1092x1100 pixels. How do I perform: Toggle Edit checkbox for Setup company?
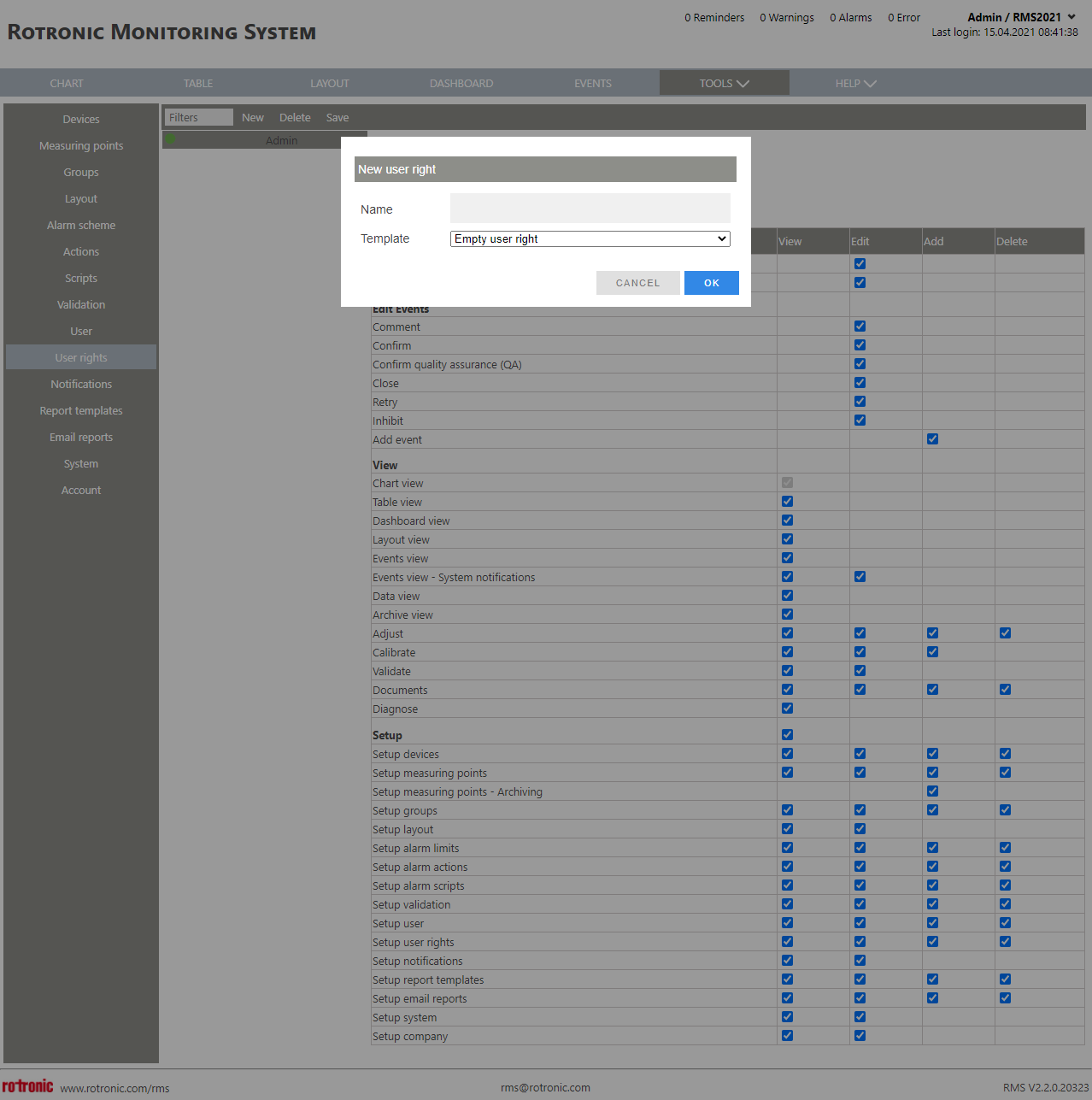pos(860,1036)
